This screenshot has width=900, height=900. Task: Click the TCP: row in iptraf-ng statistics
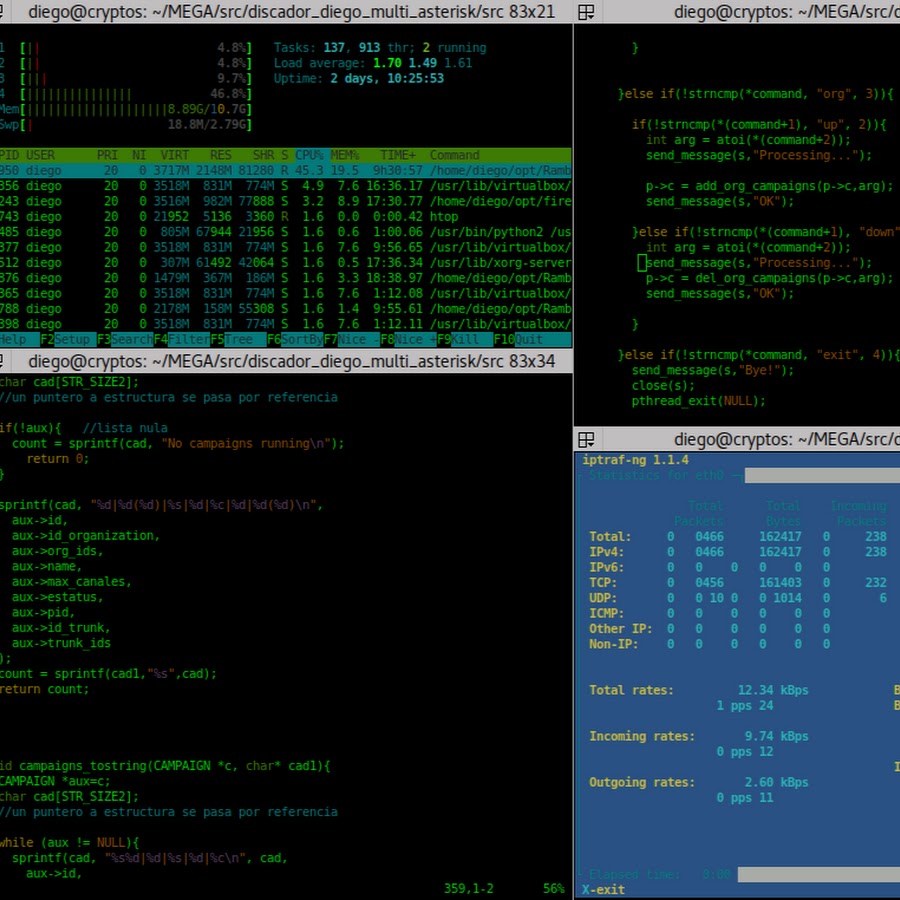coord(738,583)
